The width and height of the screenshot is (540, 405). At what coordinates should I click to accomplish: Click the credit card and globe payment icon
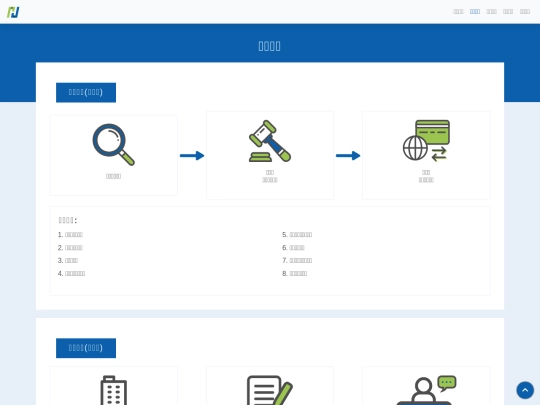tap(426, 141)
